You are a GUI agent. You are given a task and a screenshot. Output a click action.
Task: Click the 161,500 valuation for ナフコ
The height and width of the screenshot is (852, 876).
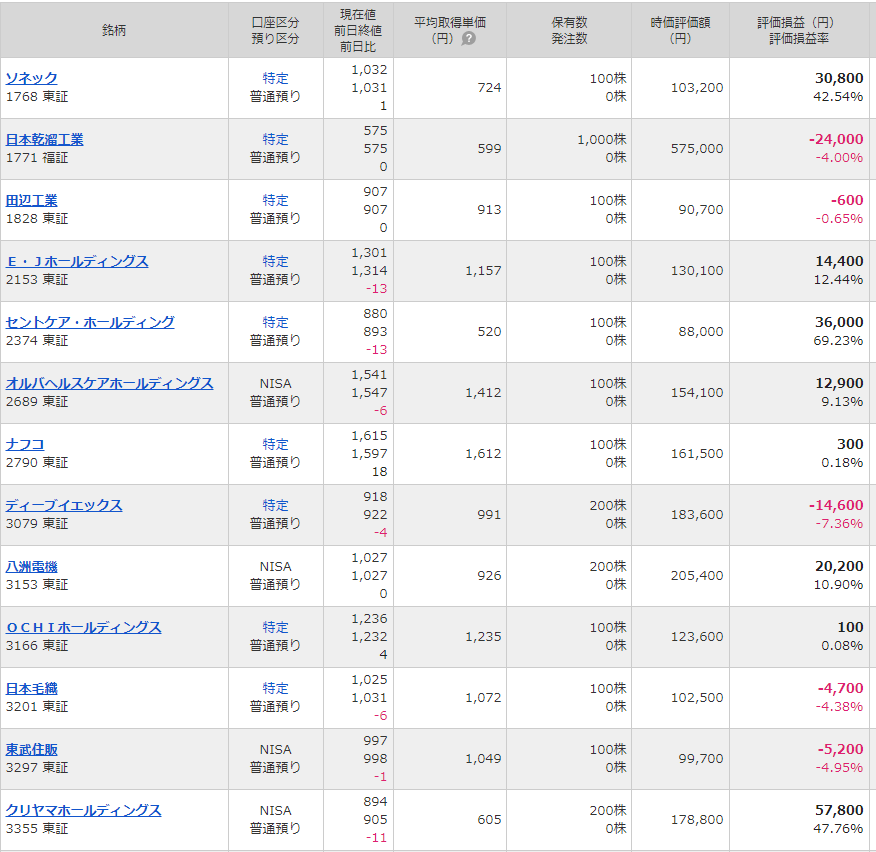[697, 454]
